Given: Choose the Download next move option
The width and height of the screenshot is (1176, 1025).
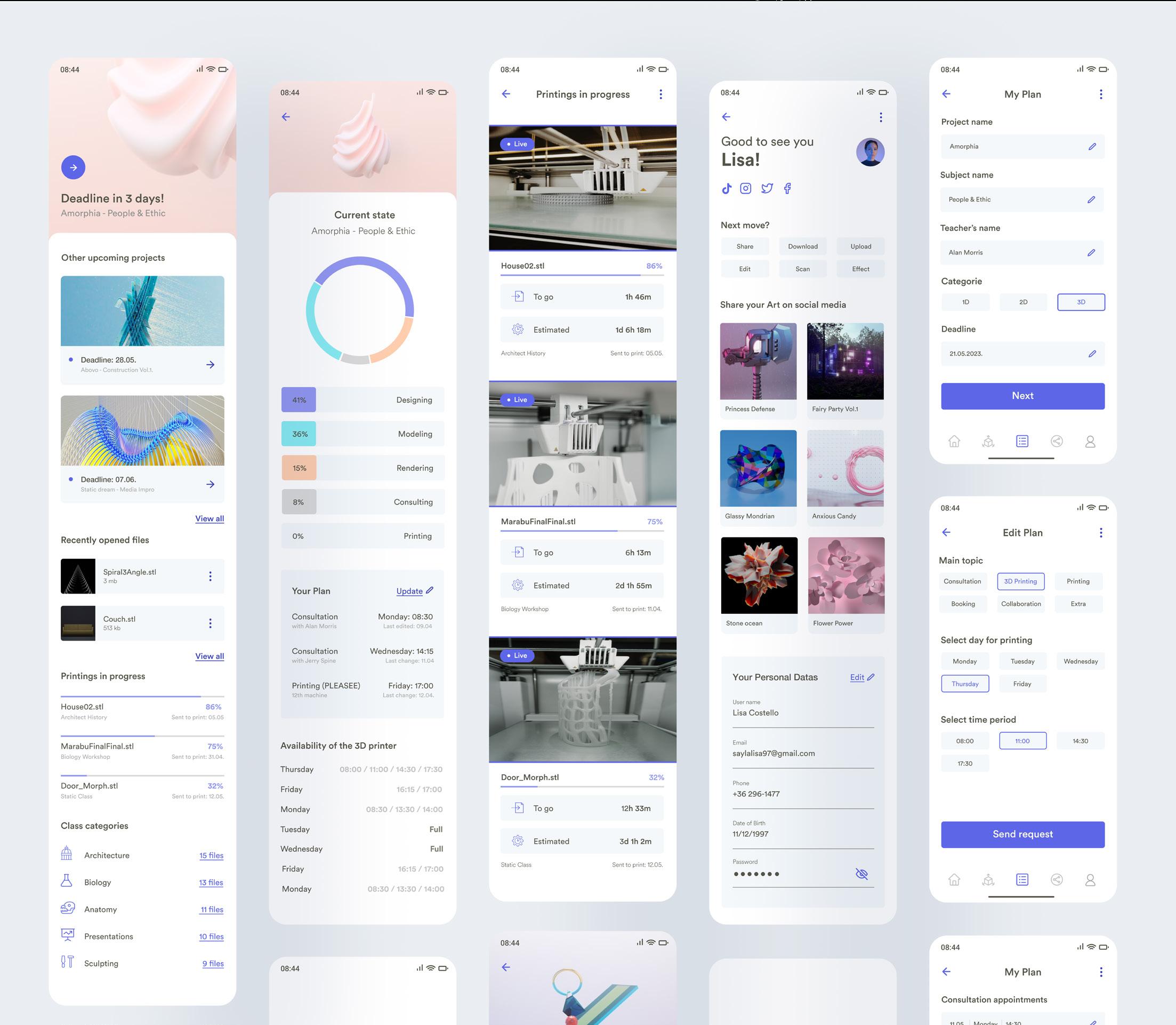Looking at the screenshot, I should [802, 246].
